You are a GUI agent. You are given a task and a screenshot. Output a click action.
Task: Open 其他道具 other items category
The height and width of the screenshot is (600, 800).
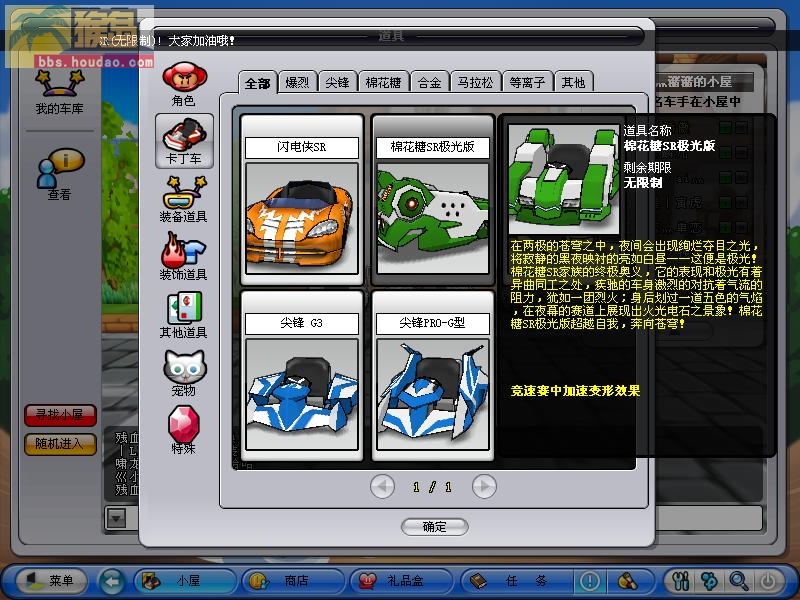pyautogui.click(x=184, y=315)
